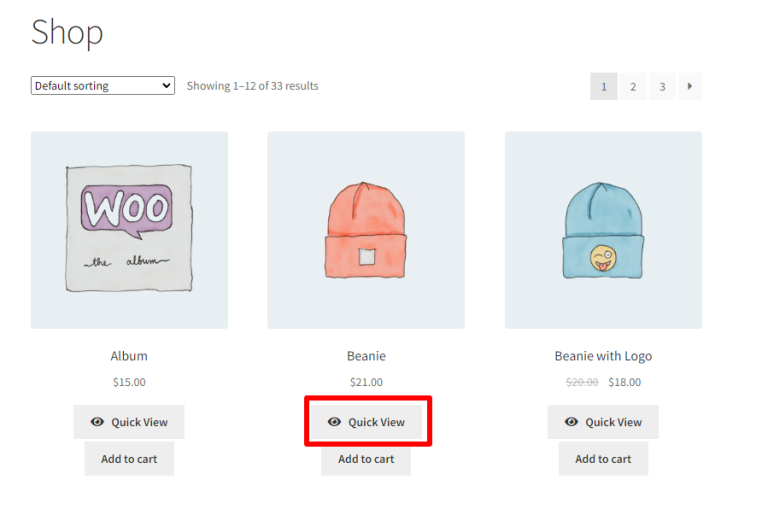Click the Beanie product title
The width and height of the screenshot is (768, 509).
point(366,356)
